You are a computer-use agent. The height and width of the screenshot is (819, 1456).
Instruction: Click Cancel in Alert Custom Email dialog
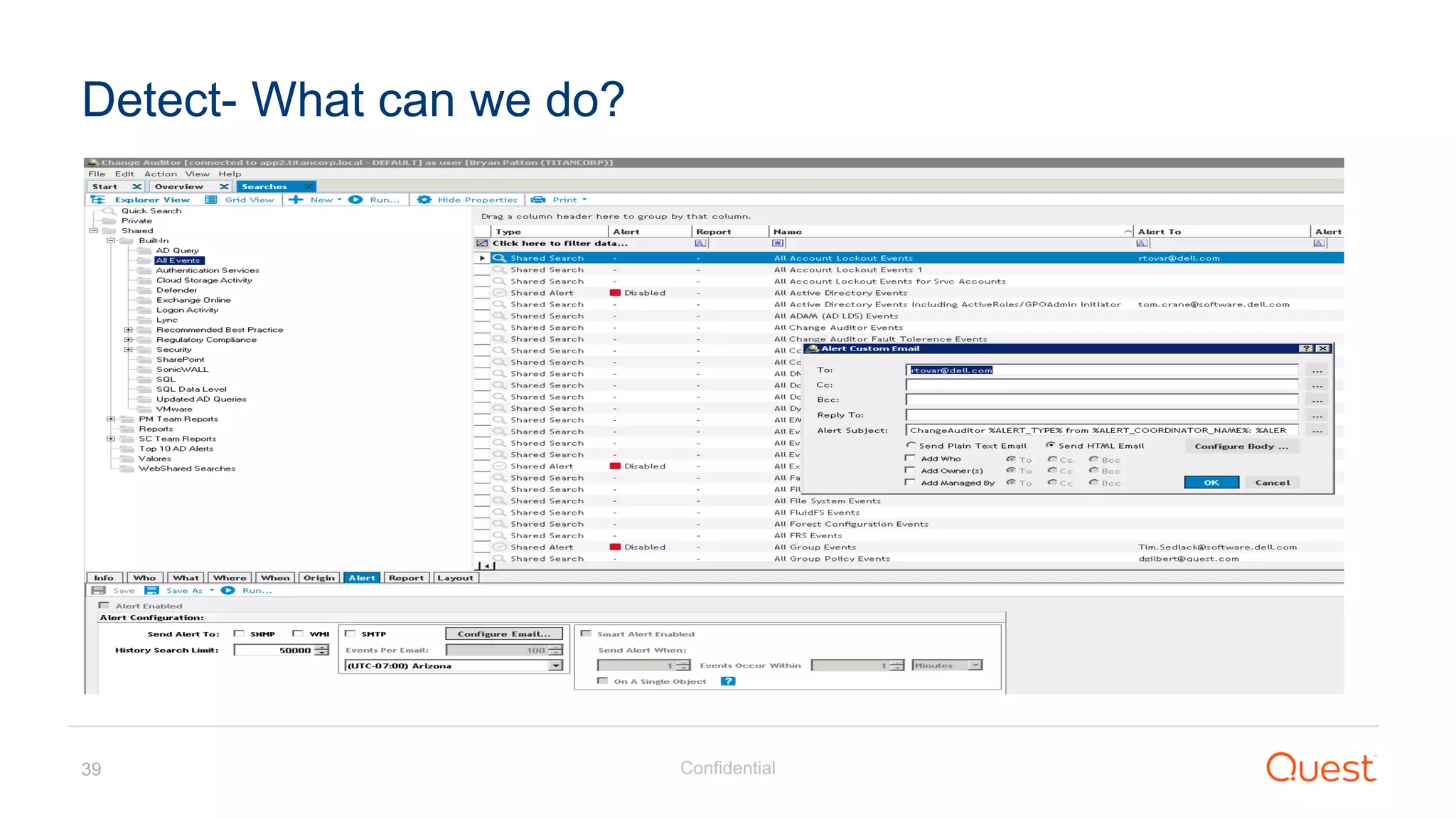pyautogui.click(x=1273, y=483)
